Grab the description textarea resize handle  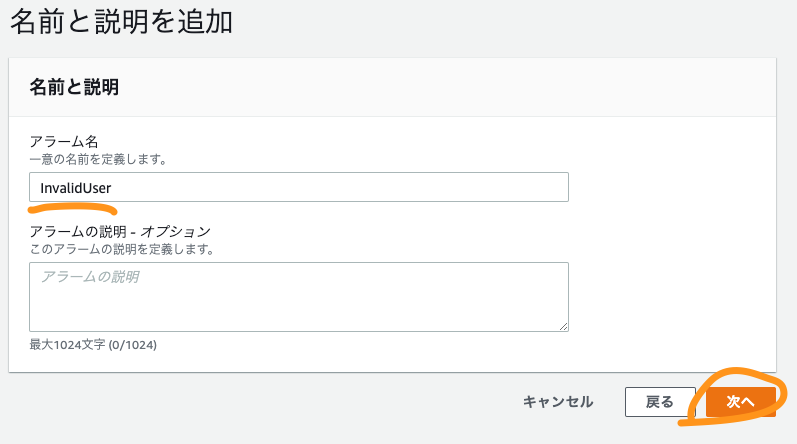pyautogui.click(x=563, y=327)
